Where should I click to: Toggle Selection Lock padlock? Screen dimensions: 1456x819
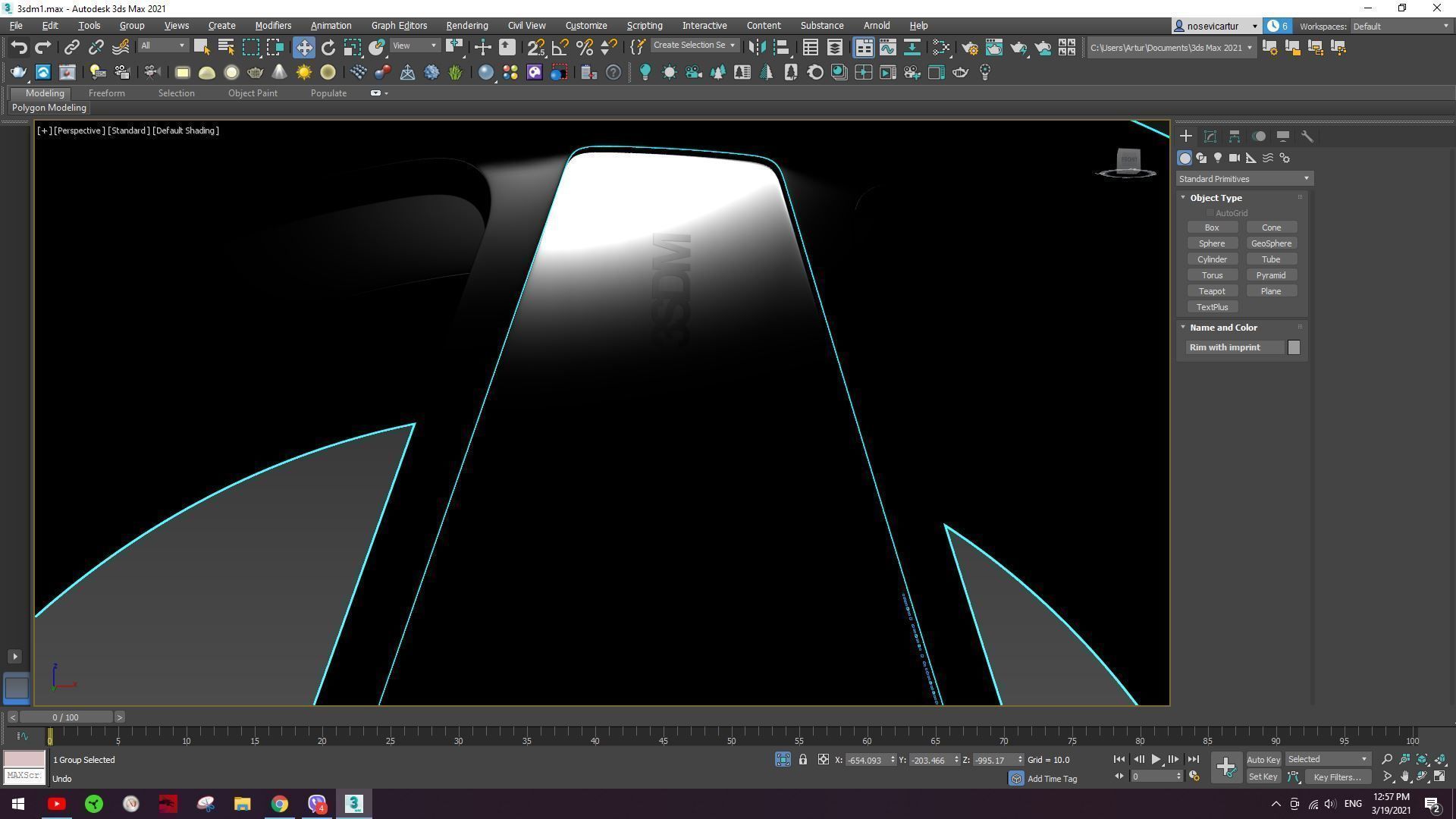(x=803, y=759)
